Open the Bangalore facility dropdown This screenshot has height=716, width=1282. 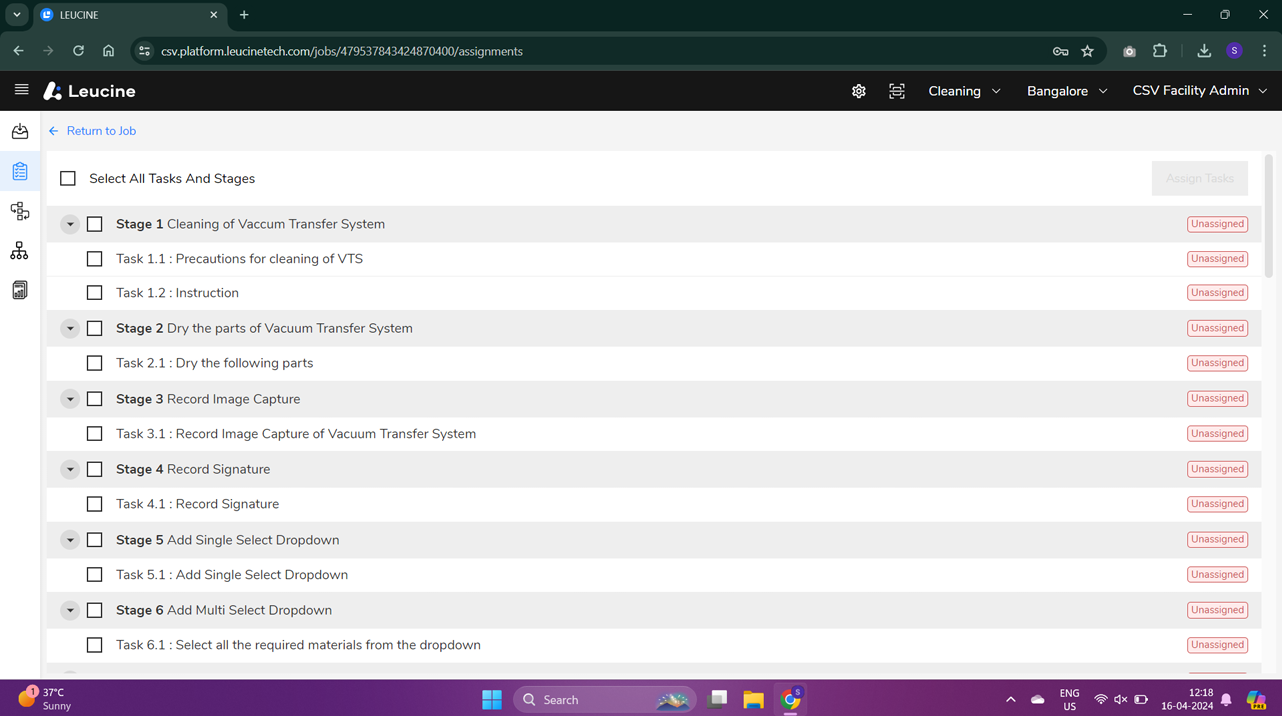(1067, 91)
